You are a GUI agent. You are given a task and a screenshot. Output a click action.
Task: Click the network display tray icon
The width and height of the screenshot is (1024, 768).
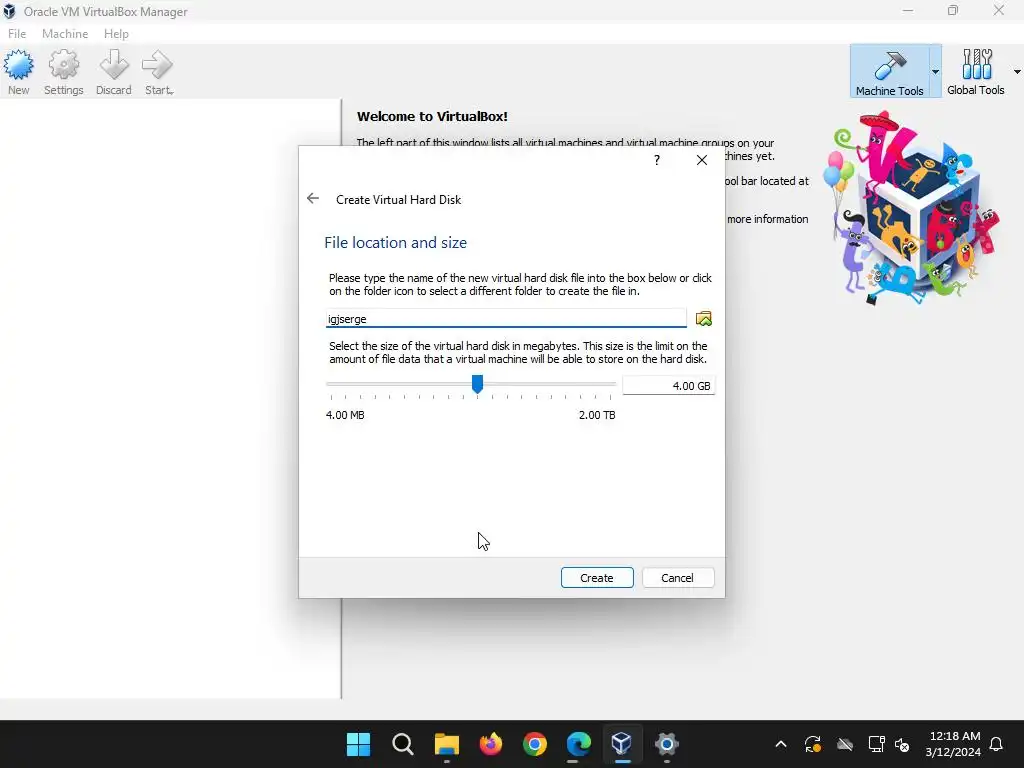click(876, 744)
